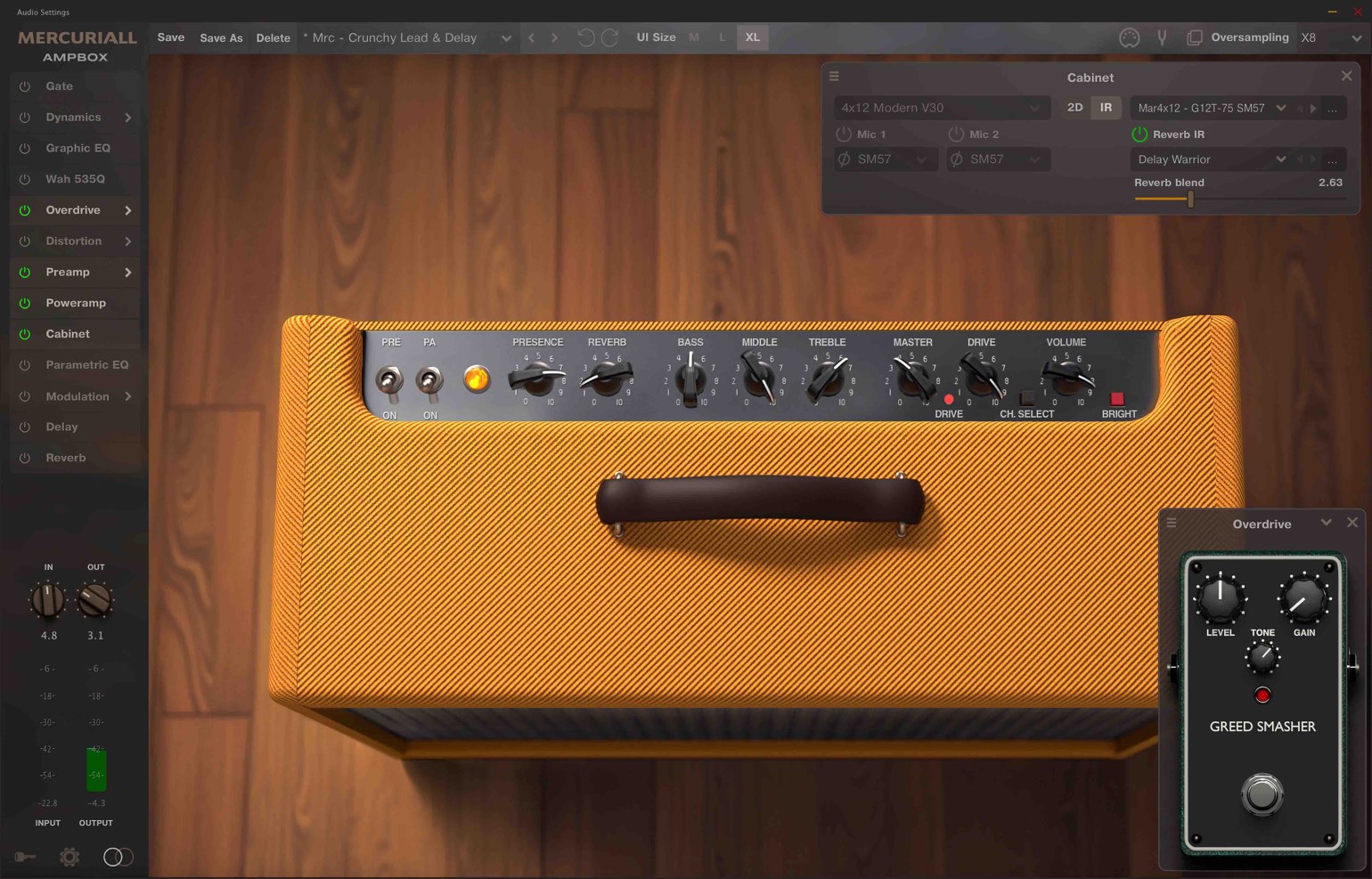Toggle the mono stereo circles icon
The height and width of the screenshot is (879, 1372).
tap(118, 857)
